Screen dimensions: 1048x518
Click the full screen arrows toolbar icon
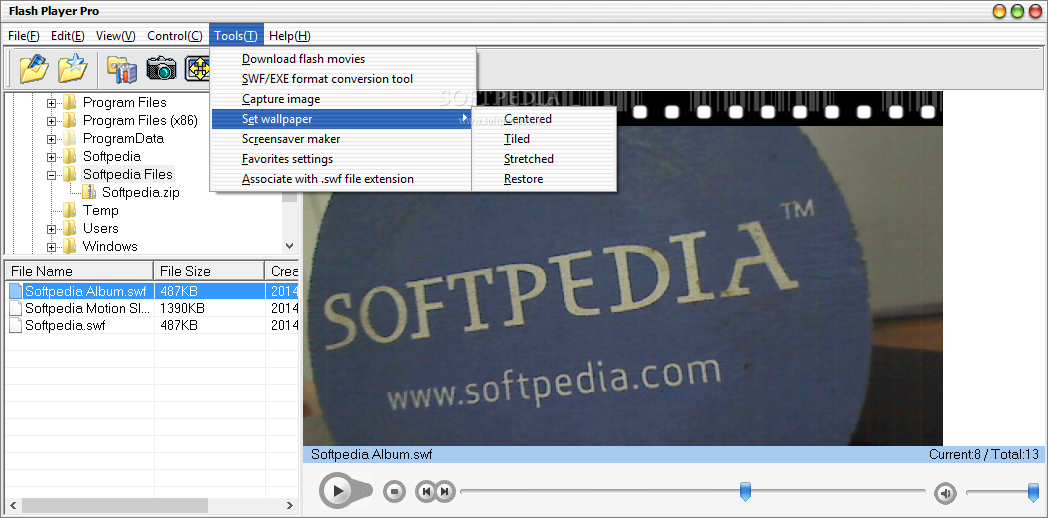tap(198, 68)
